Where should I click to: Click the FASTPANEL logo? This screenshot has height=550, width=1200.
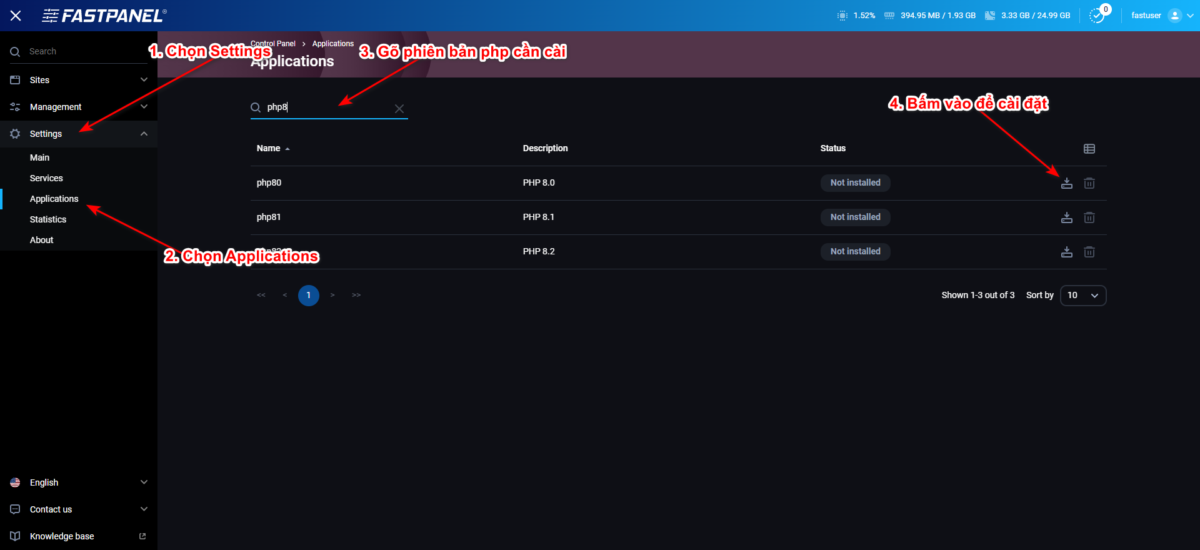click(x=104, y=16)
